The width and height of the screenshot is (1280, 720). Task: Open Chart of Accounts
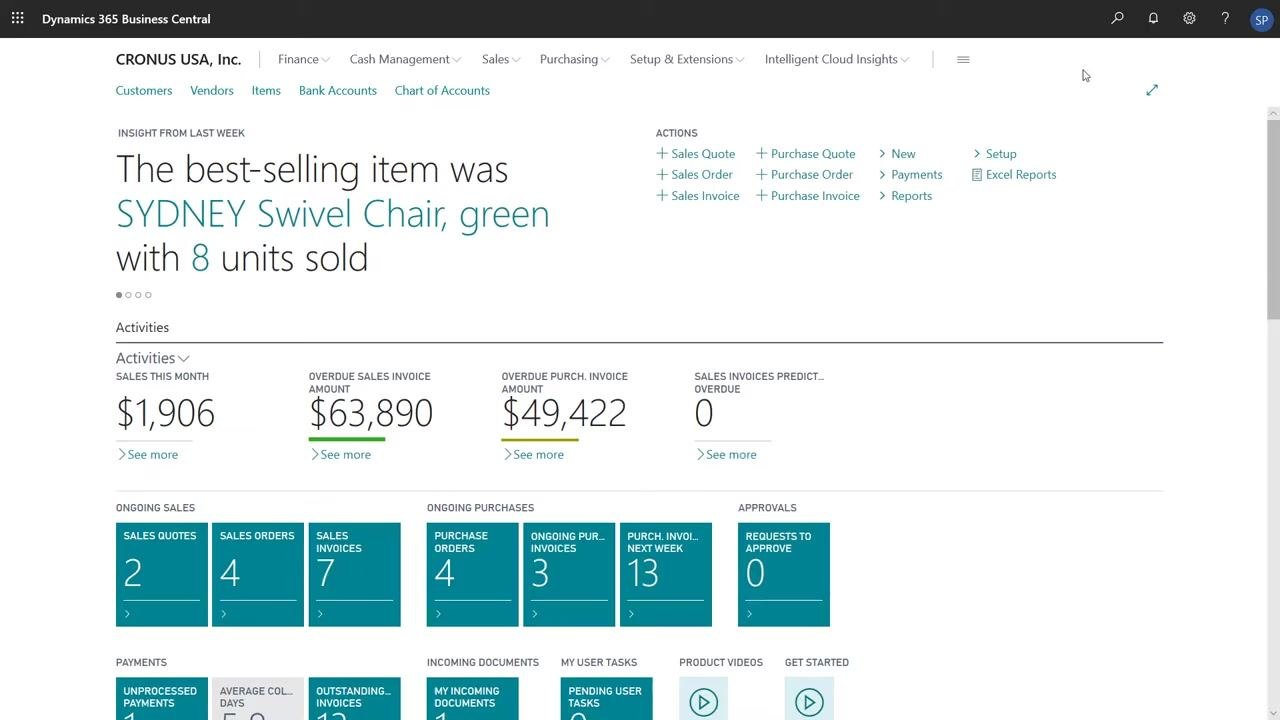click(442, 90)
